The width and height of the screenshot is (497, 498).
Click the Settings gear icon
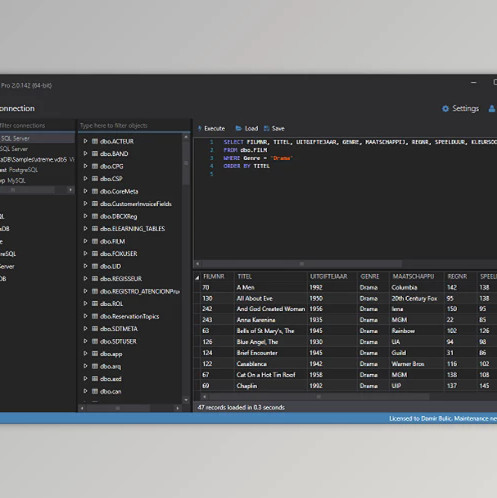pos(445,109)
